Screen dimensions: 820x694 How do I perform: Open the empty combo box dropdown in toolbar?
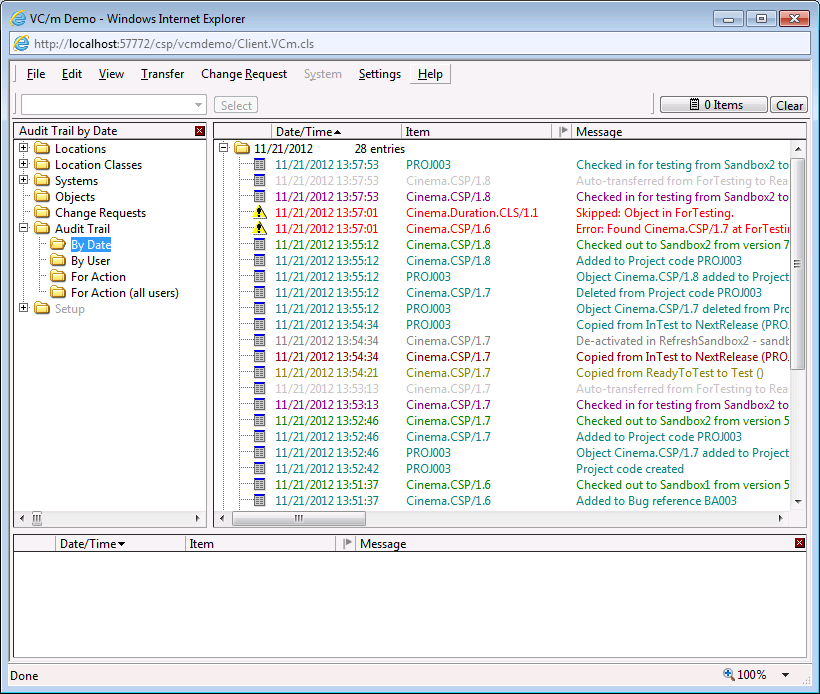click(x=198, y=105)
